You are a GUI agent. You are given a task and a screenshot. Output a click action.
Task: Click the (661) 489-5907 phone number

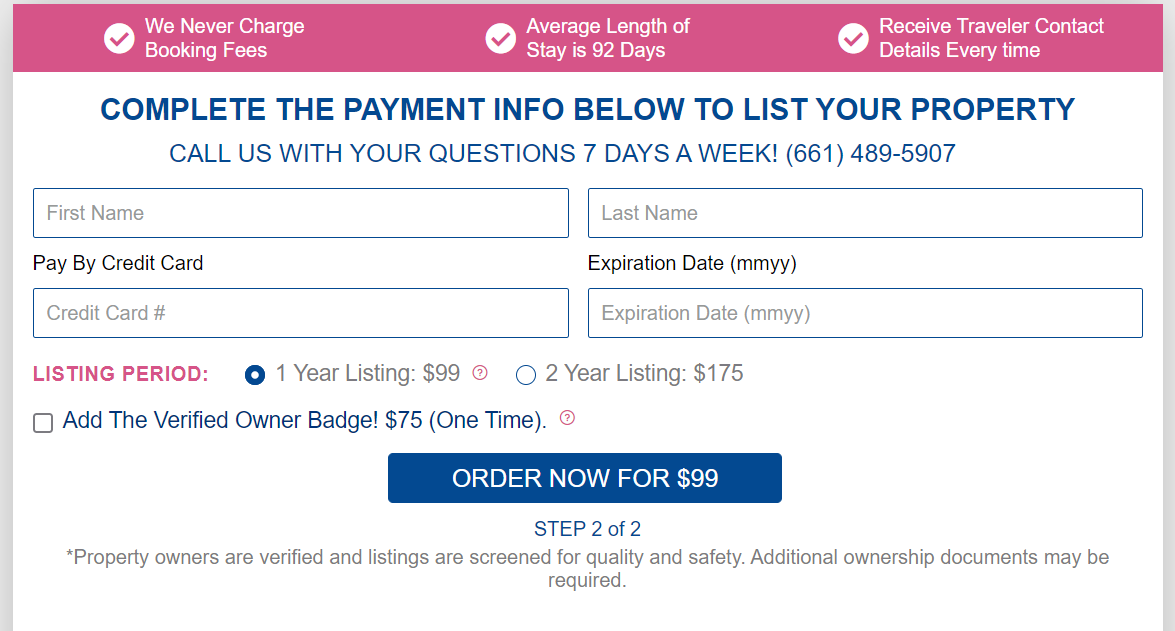870,154
